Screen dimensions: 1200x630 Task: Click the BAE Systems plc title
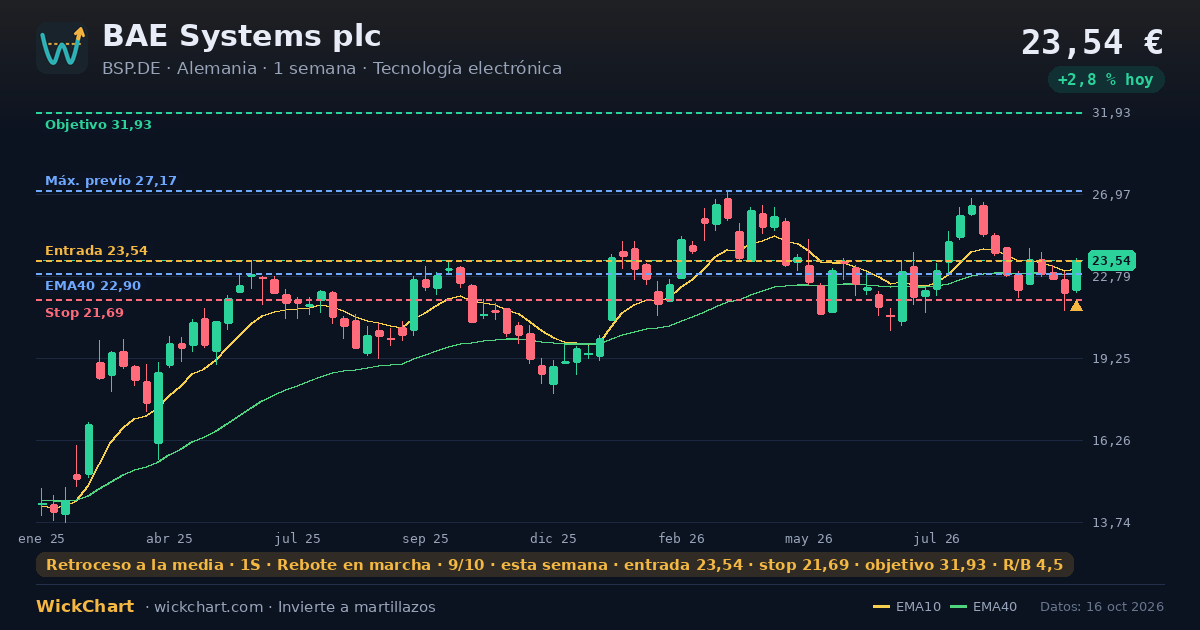241,37
